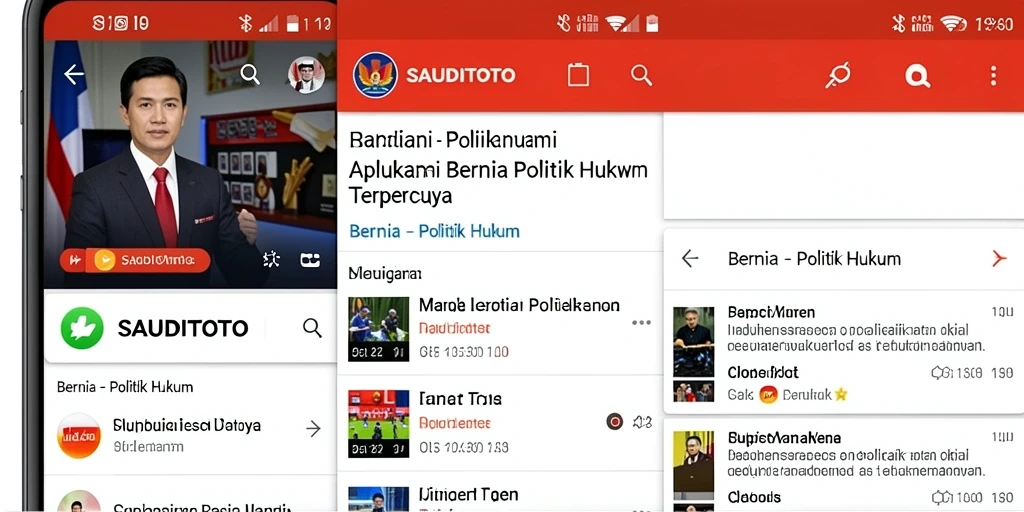Click the bold white search icon in the right header
The image size is (1024, 512).
[917, 76]
